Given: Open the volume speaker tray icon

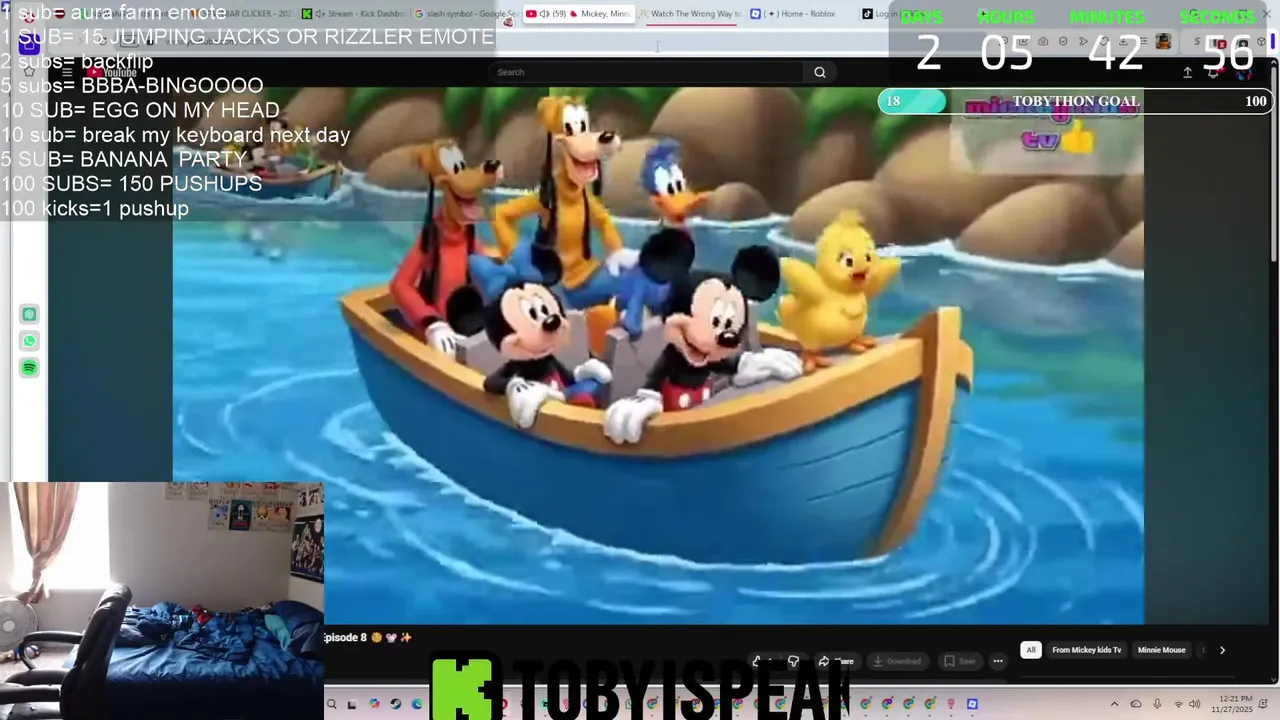Looking at the screenshot, I should (1195, 704).
